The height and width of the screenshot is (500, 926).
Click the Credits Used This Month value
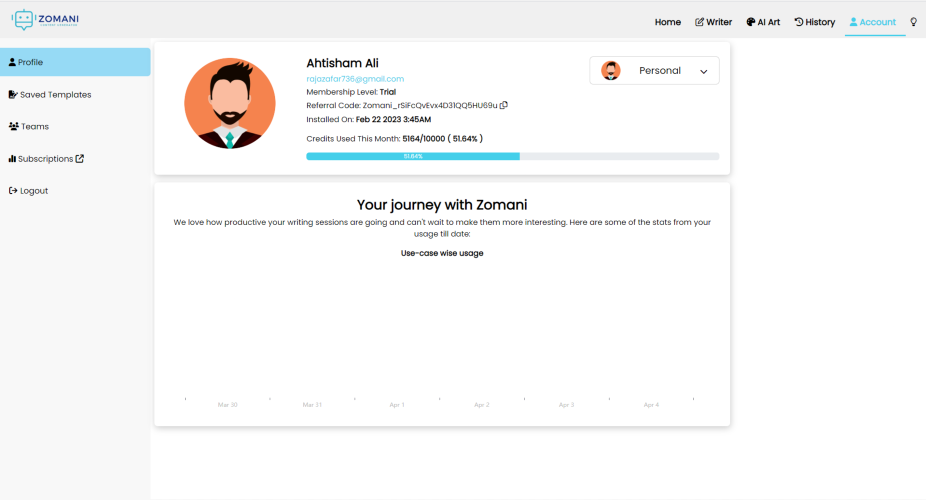point(442,139)
